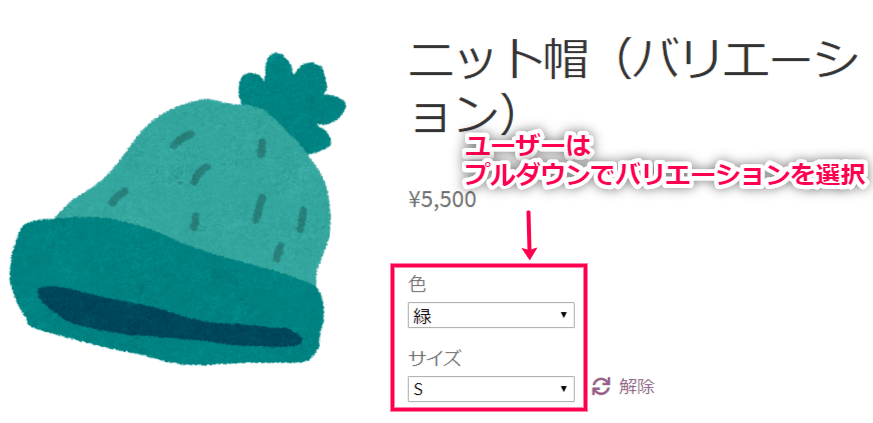Click the selected S value text
The width and height of the screenshot is (873, 423).
[418, 389]
